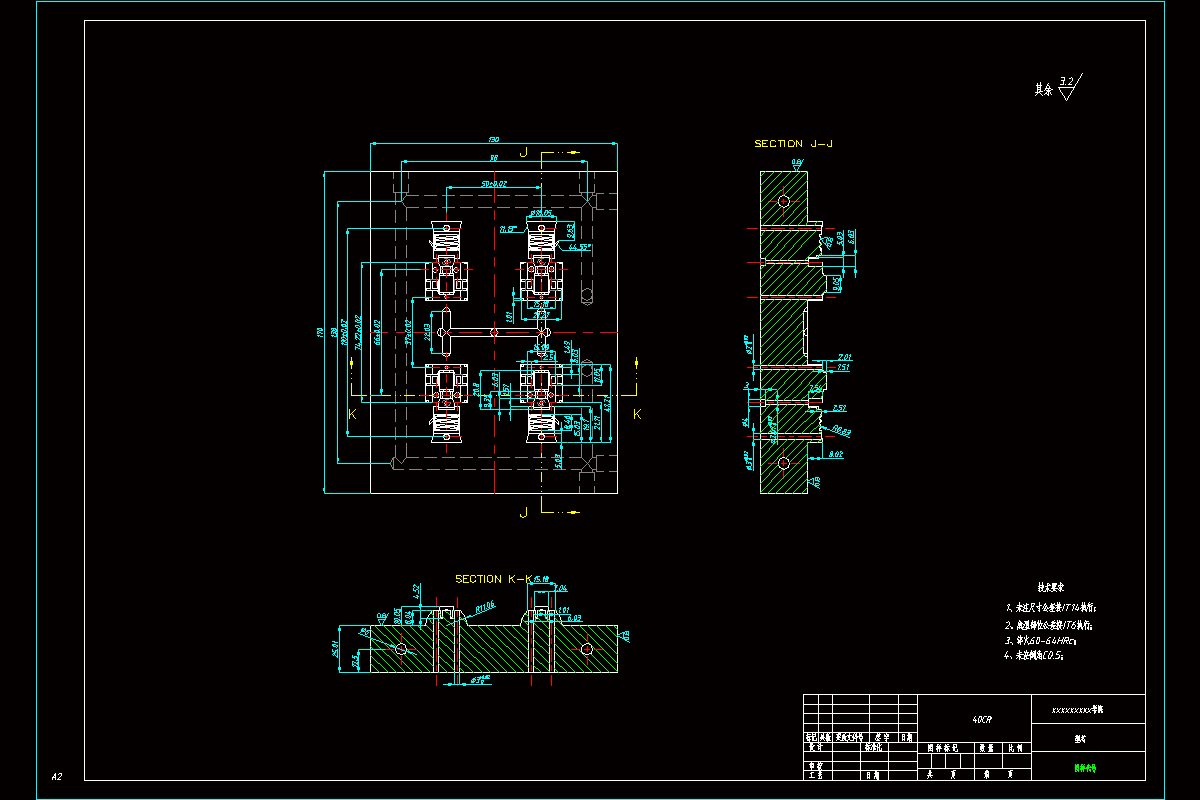
Task: Click the A2 sheet size label
Action: pyautogui.click(x=58, y=776)
